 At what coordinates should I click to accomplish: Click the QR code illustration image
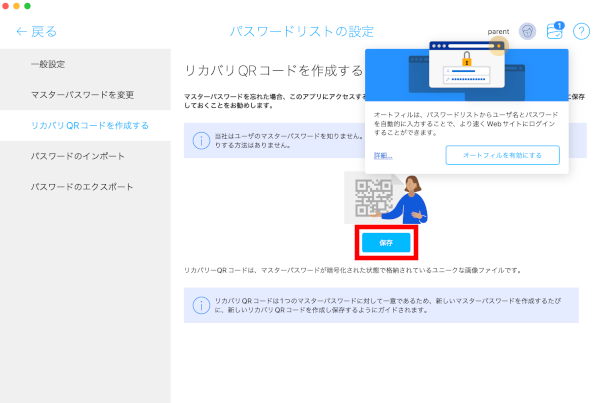click(386, 198)
